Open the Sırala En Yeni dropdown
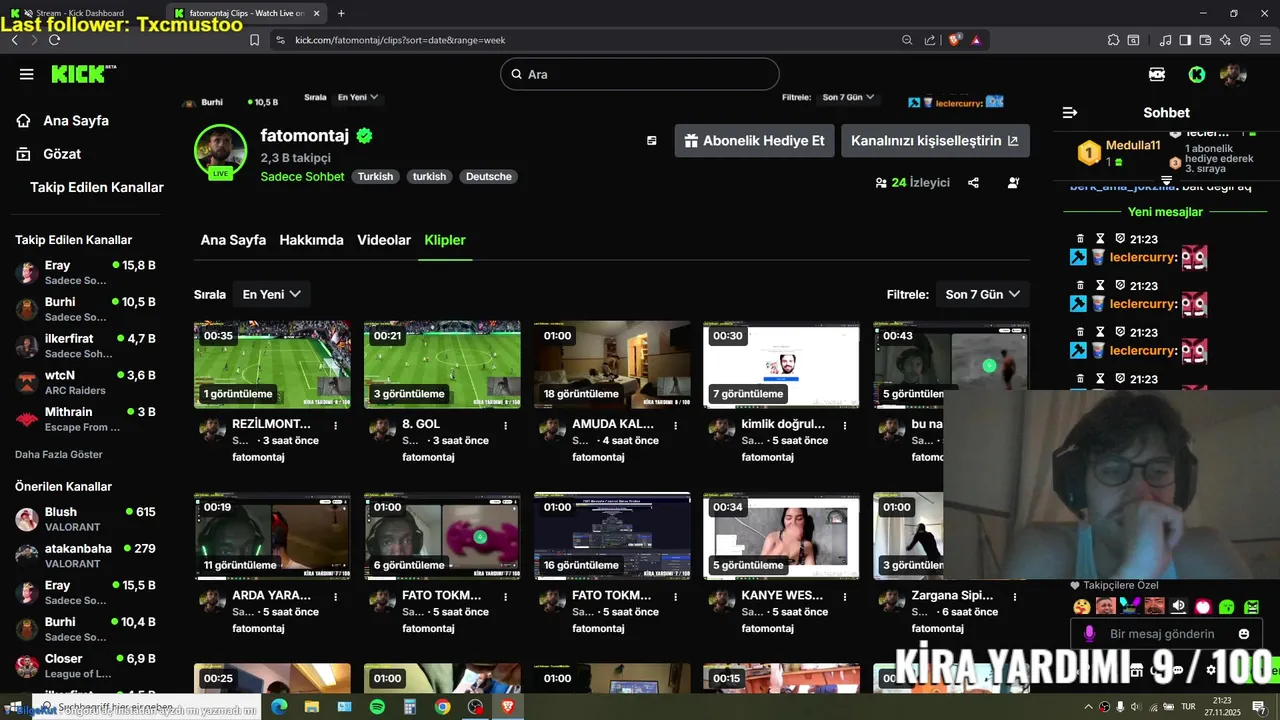1280x720 pixels. click(x=272, y=294)
